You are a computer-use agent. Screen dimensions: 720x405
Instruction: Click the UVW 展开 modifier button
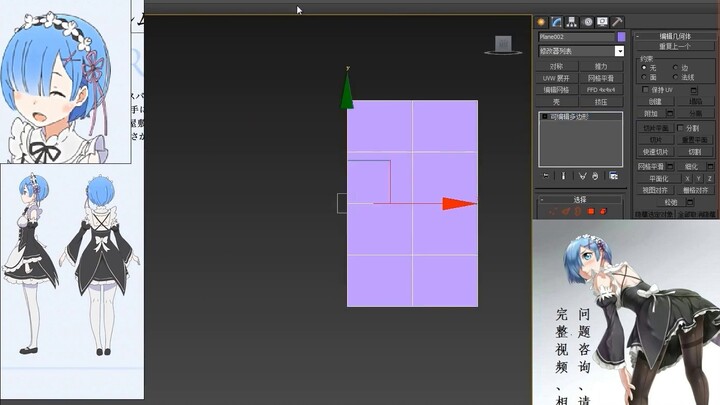click(x=556, y=78)
